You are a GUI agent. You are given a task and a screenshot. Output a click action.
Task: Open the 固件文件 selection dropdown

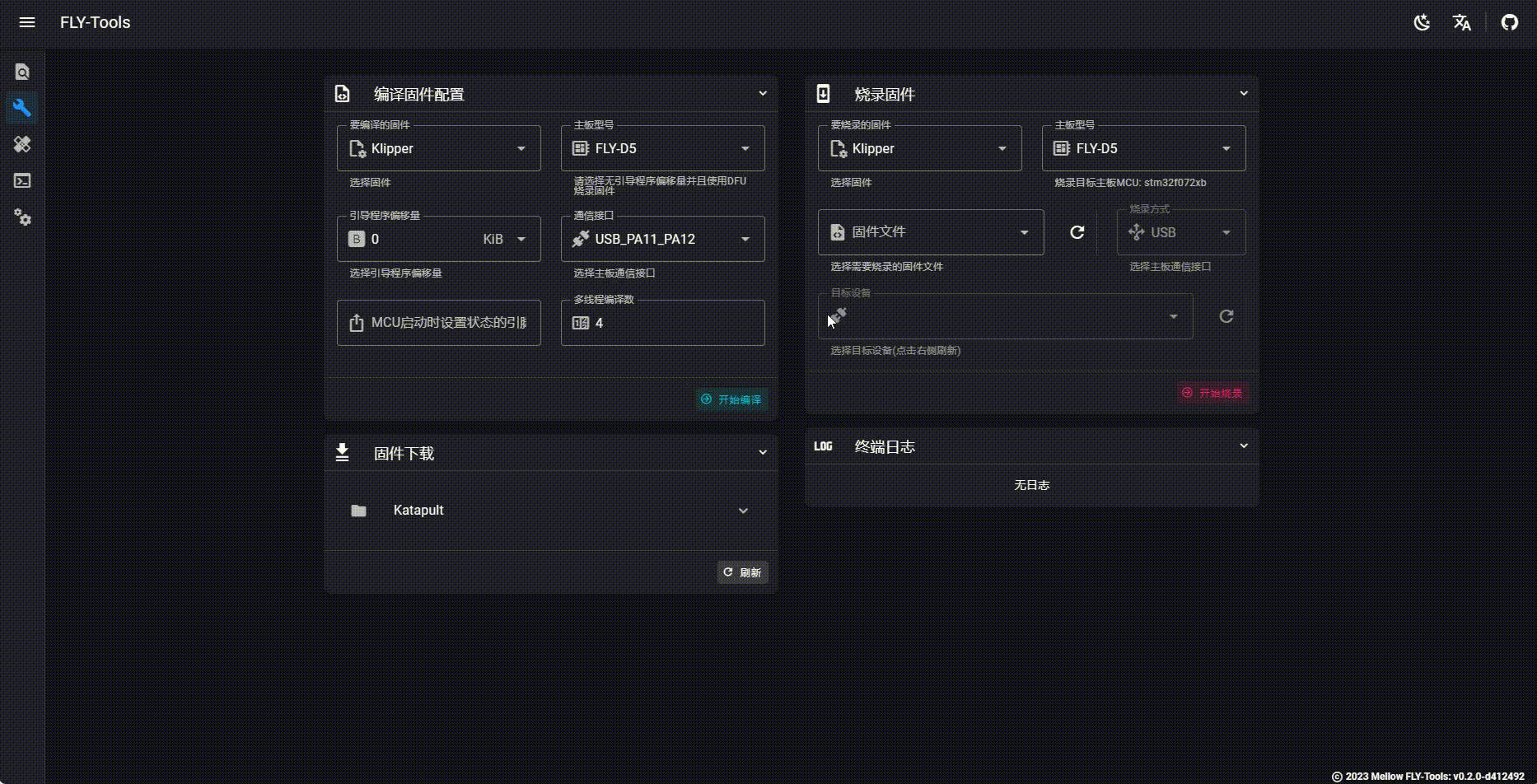click(930, 232)
